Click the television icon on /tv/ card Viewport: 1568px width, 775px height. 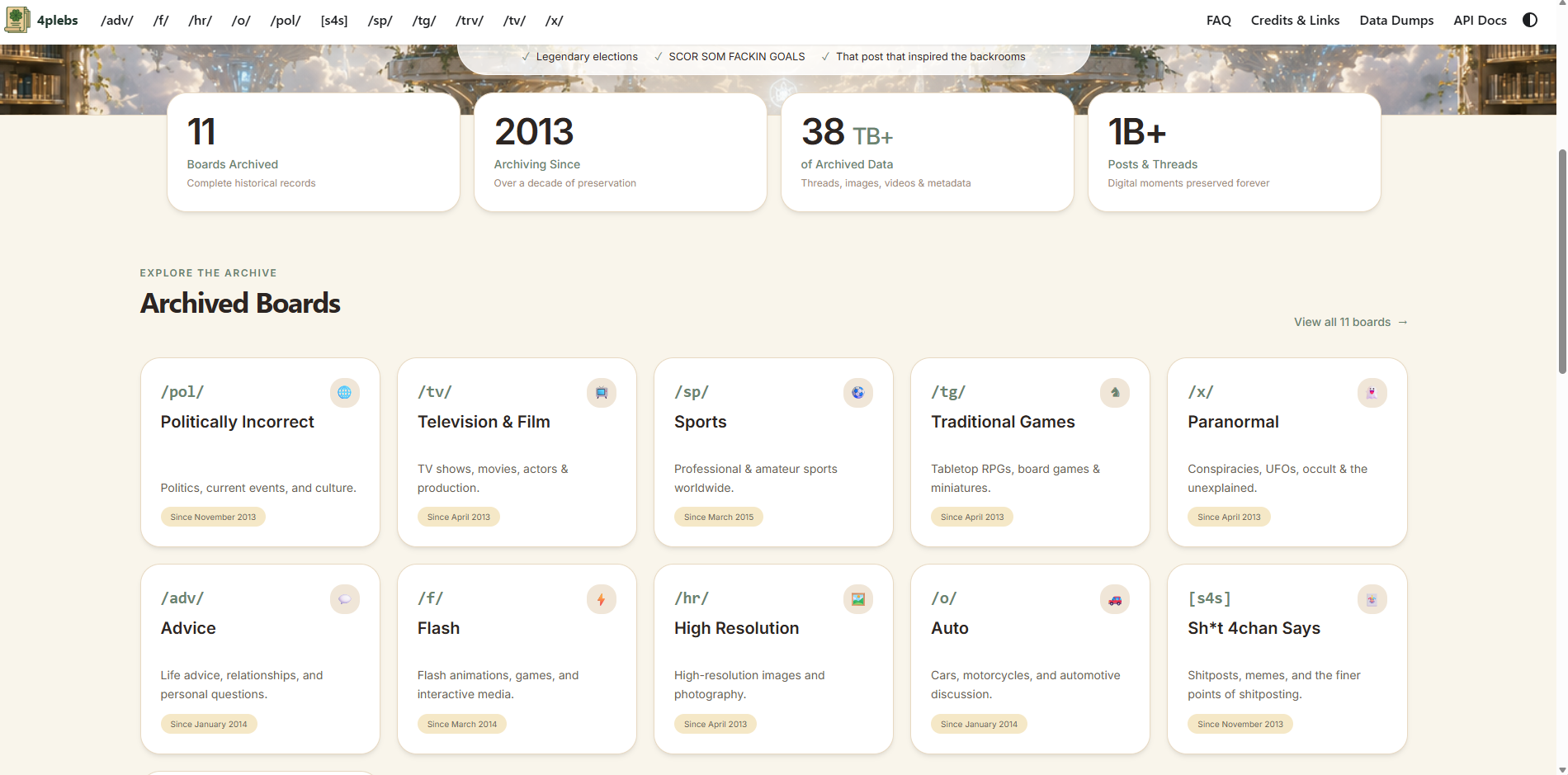tap(602, 393)
